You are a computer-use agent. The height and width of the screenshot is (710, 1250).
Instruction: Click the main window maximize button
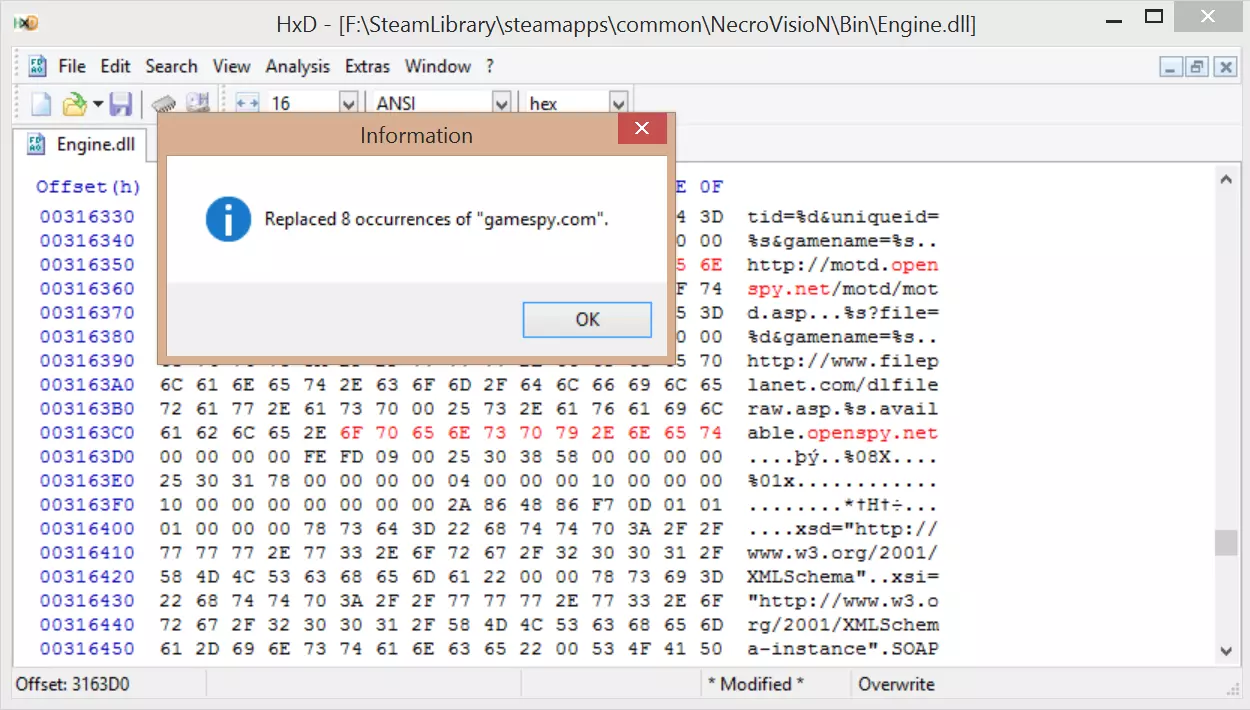pyautogui.click(x=1154, y=16)
